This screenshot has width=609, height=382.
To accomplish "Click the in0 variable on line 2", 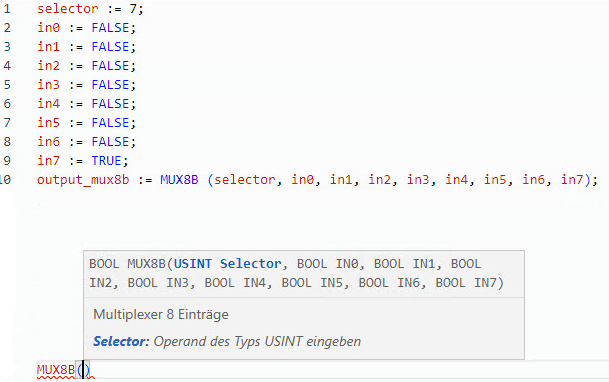I will (49, 28).
